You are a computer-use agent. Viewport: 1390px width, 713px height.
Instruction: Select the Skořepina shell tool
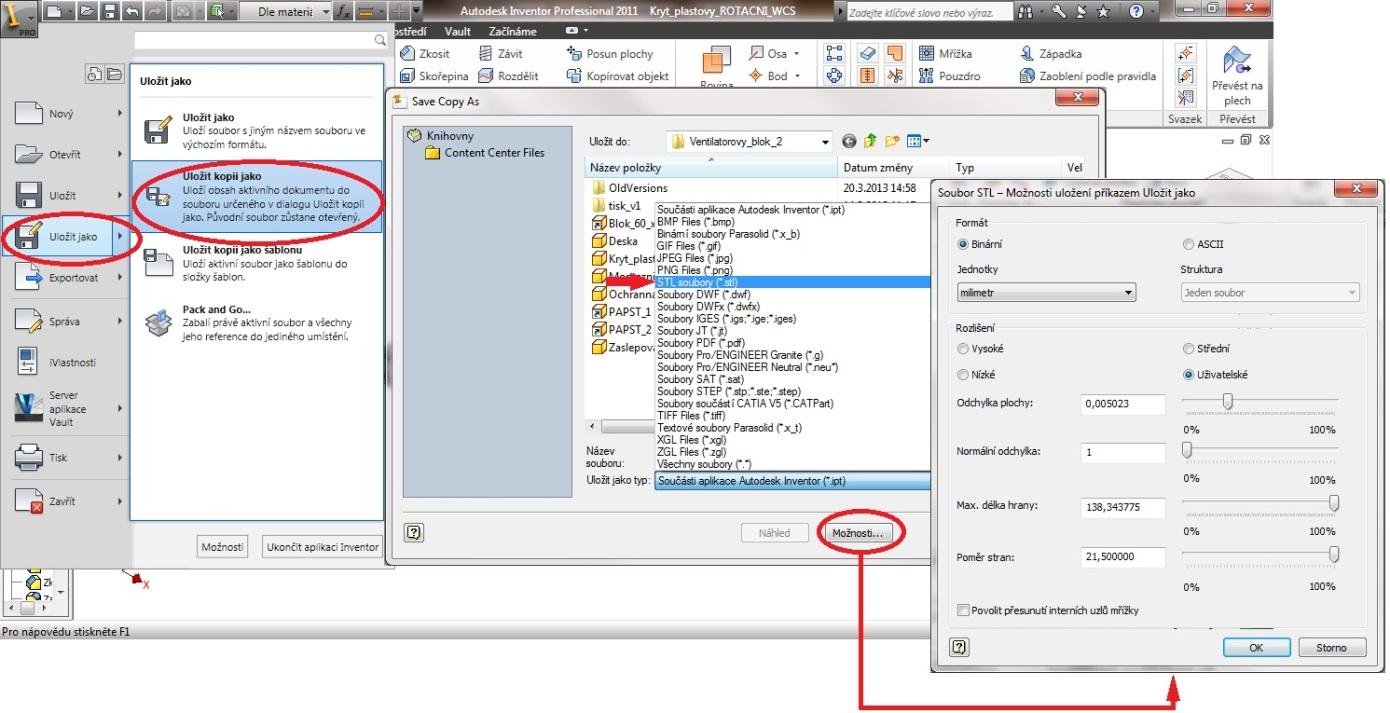pos(435,76)
